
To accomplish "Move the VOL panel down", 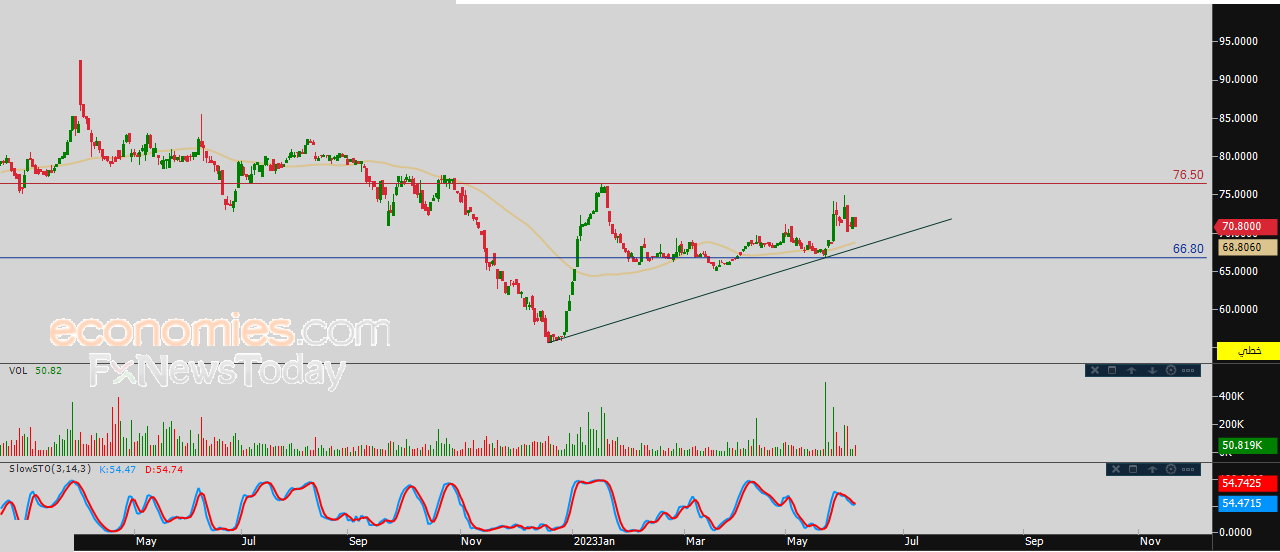I will (x=1152, y=370).
